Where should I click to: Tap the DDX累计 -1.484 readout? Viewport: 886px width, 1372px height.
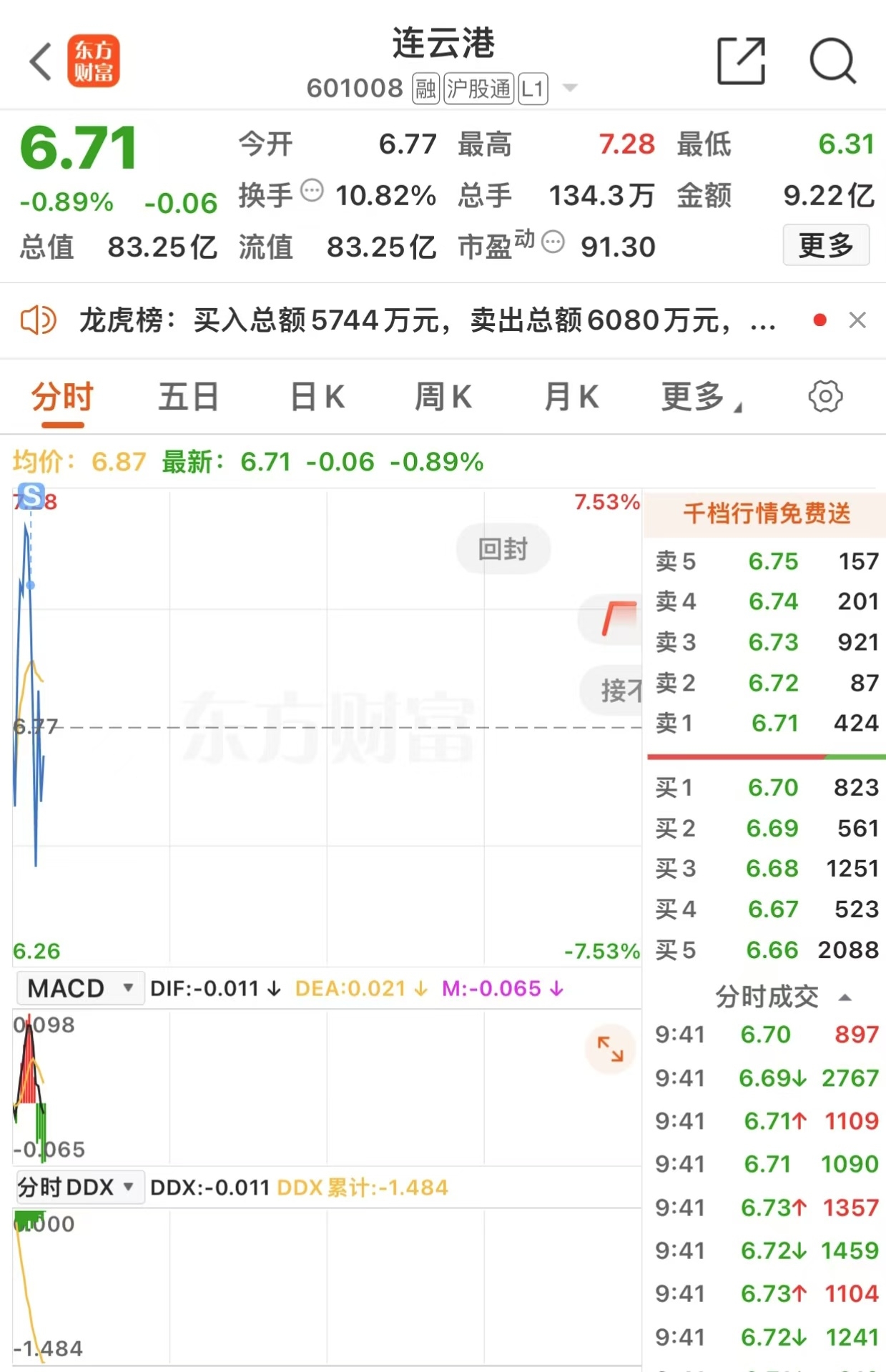pos(362,1188)
